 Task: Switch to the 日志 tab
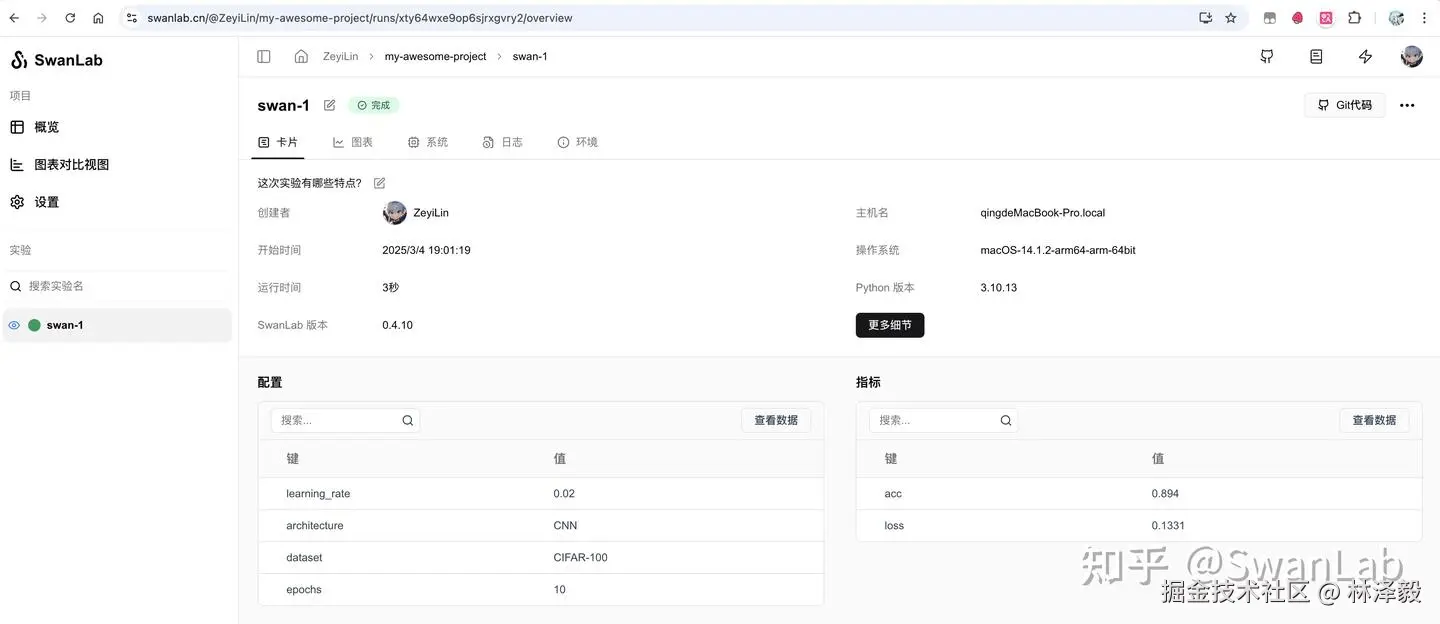point(503,143)
